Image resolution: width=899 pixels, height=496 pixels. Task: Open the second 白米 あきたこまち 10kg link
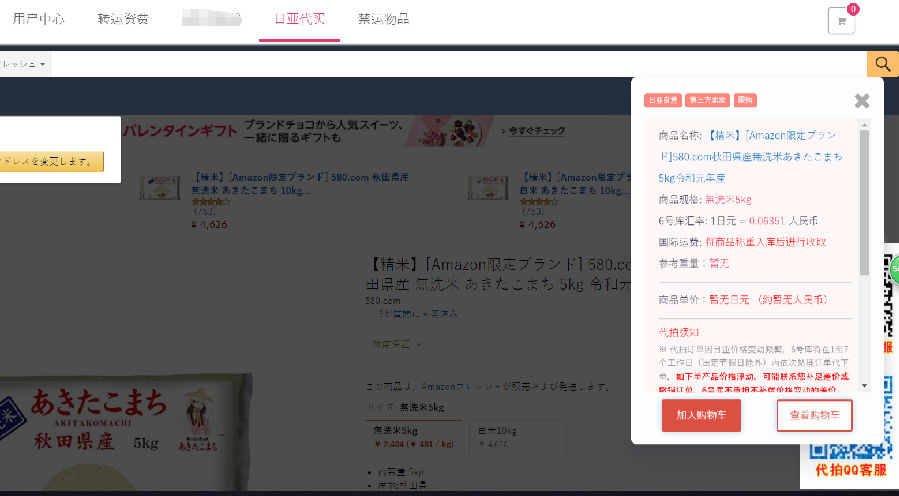pos(575,183)
